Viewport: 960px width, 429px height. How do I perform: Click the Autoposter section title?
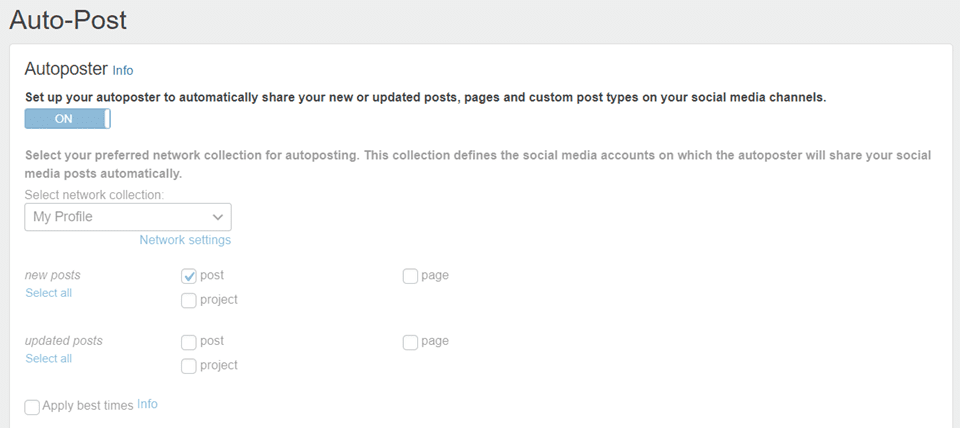point(66,70)
